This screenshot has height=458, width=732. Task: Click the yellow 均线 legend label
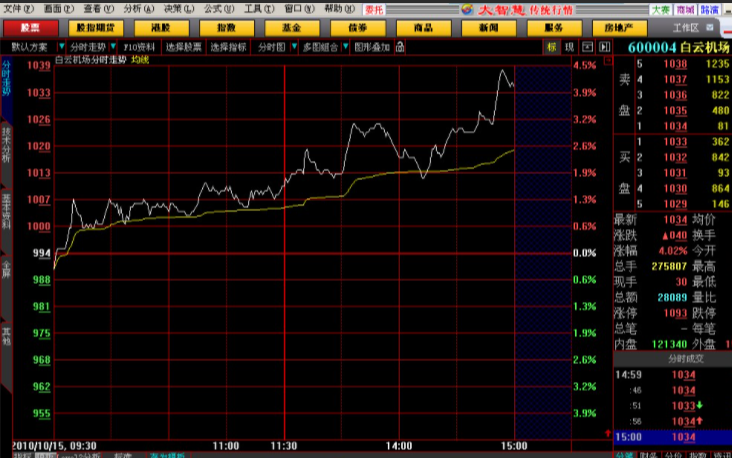(x=140, y=60)
